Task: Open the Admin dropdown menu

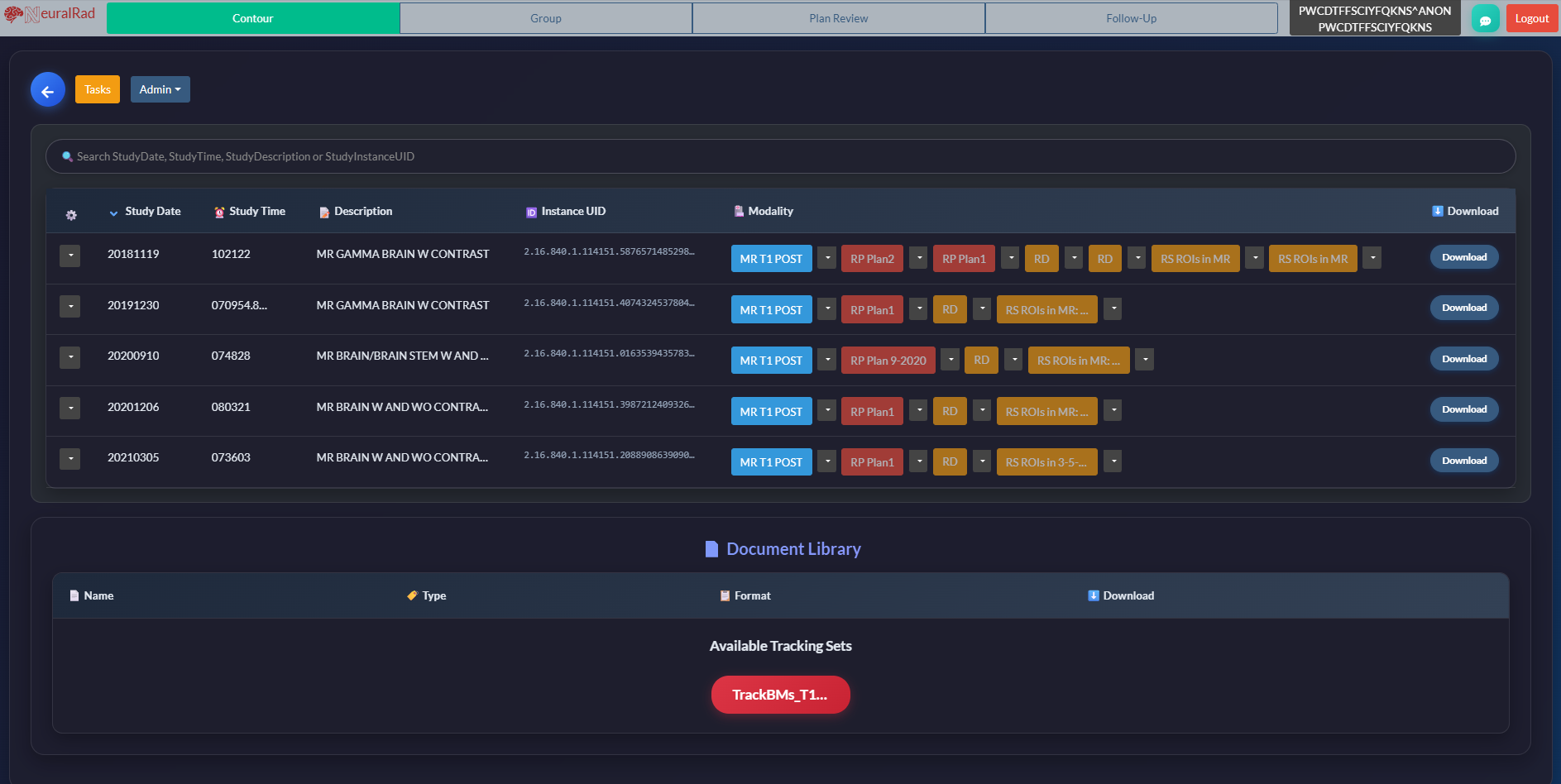Action: [160, 88]
